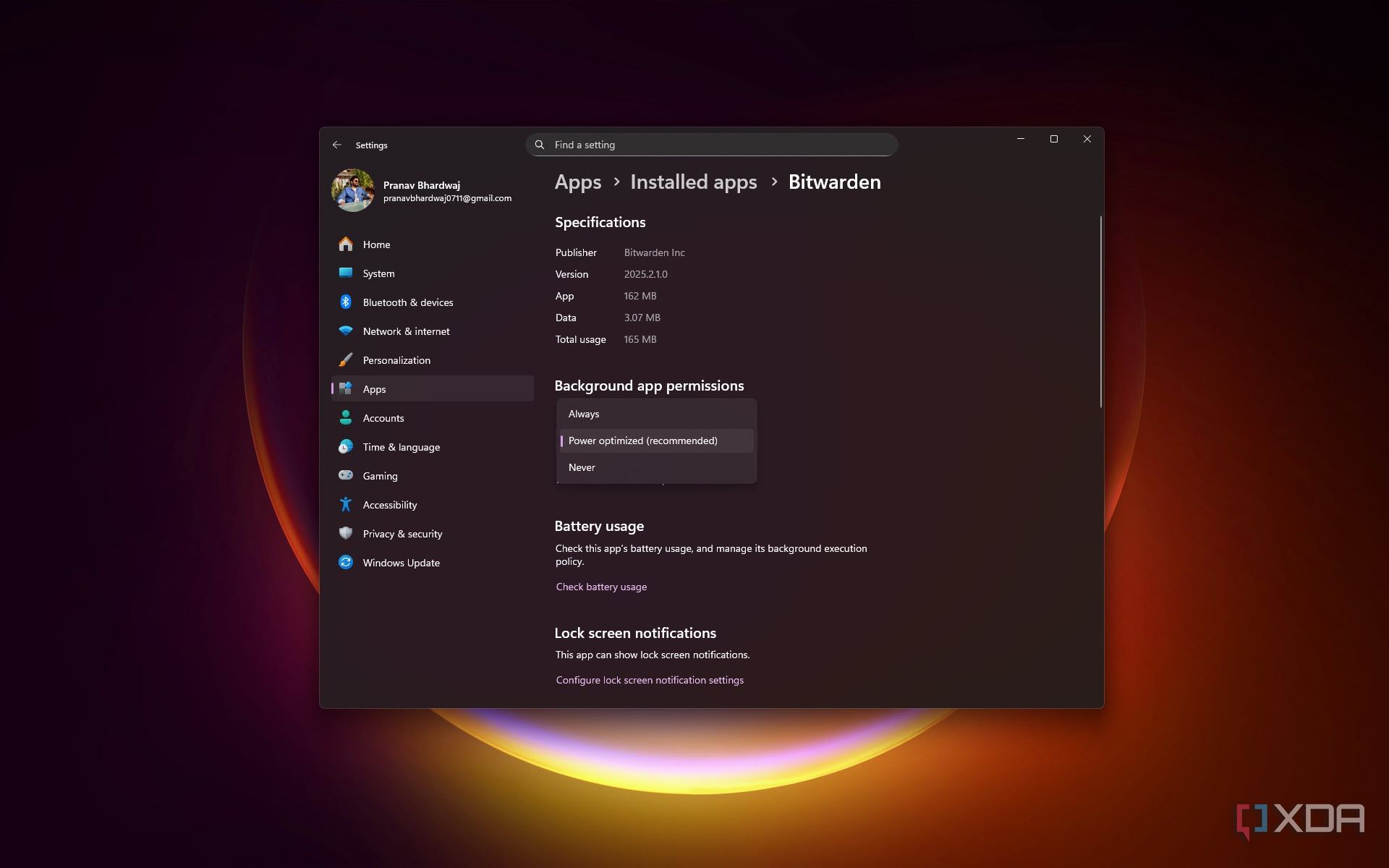1389x868 pixels.
Task: Click the Accessibility figure icon
Action: click(x=346, y=505)
